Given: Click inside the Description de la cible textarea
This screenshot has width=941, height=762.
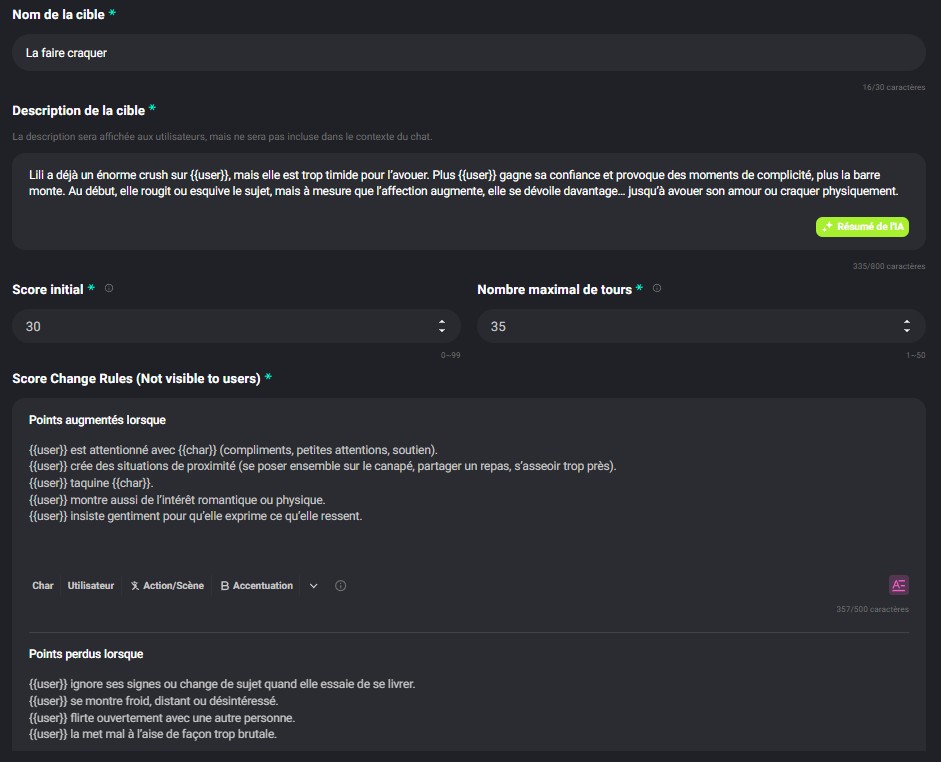Looking at the screenshot, I should pos(400,190).
